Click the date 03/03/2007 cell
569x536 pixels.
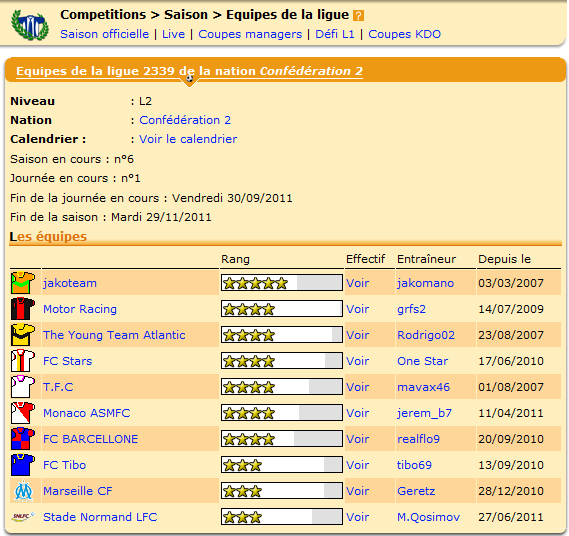point(511,283)
